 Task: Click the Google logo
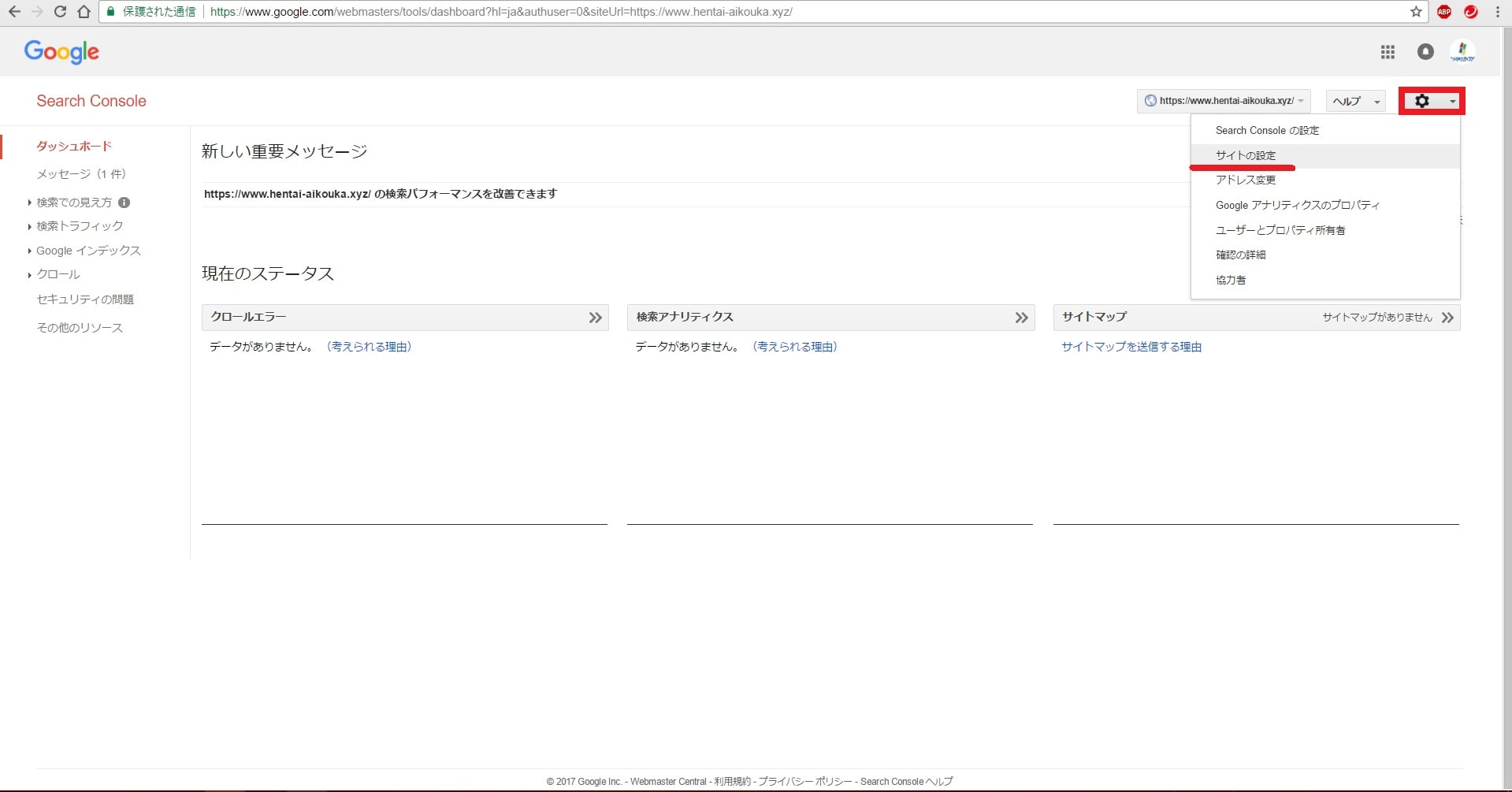tap(61, 52)
